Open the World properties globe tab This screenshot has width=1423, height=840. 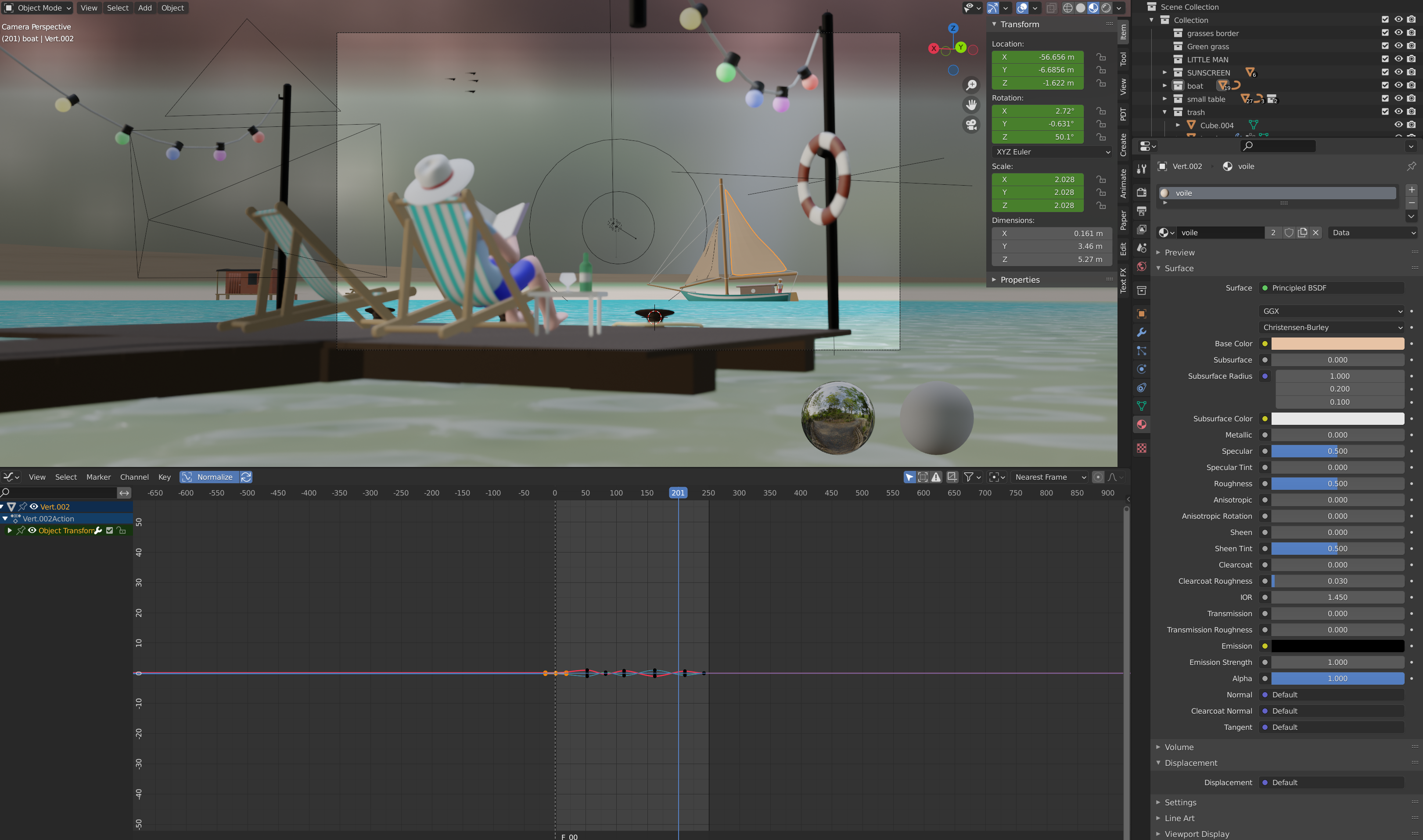click(x=1141, y=266)
